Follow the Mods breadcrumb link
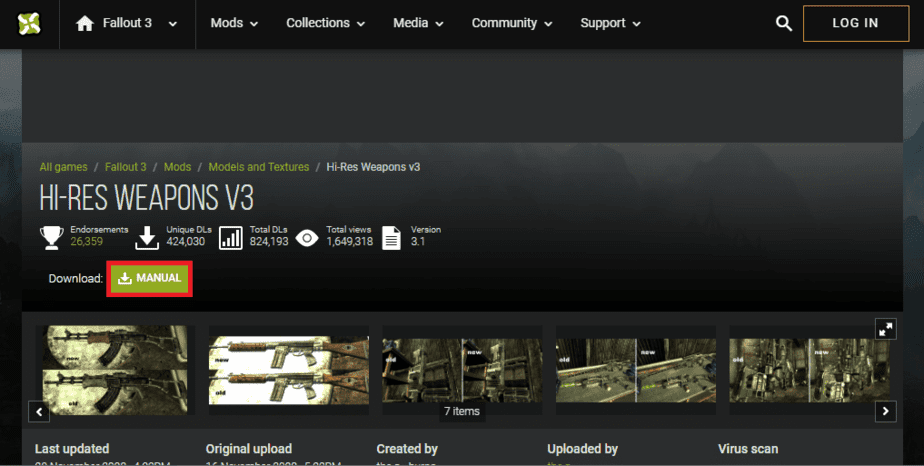This screenshot has height=466, width=924. pyautogui.click(x=177, y=167)
